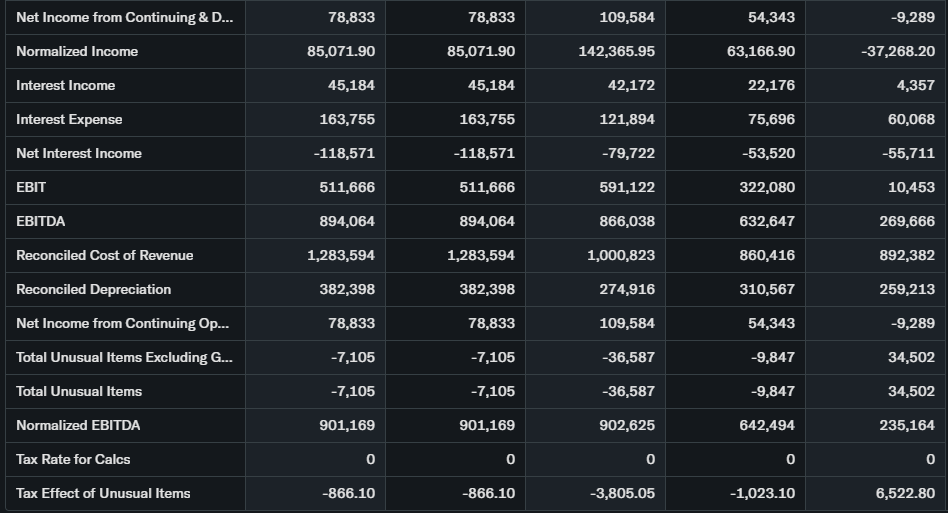This screenshot has width=948, height=513.
Task: Click the "Reconciled Cost of Revenue" label
Action: [x=105, y=255]
